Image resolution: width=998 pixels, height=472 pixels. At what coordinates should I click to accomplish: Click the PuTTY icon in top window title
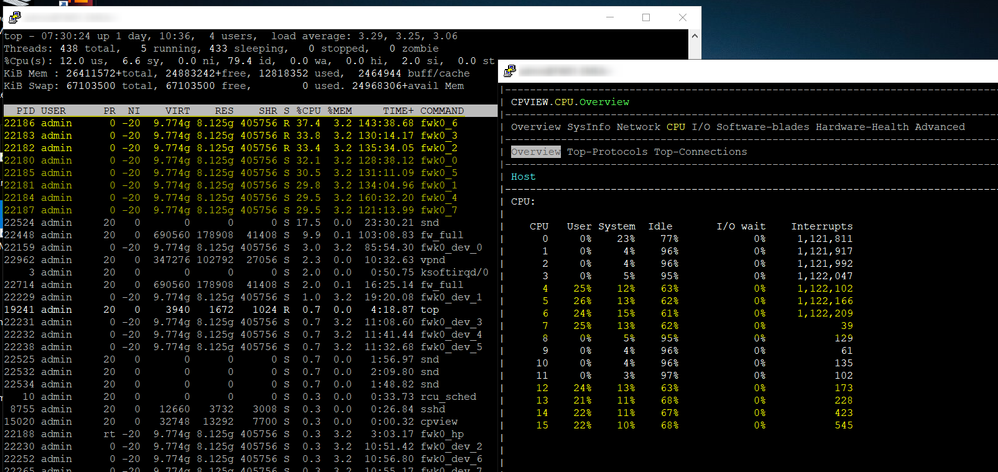tap(13, 17)
